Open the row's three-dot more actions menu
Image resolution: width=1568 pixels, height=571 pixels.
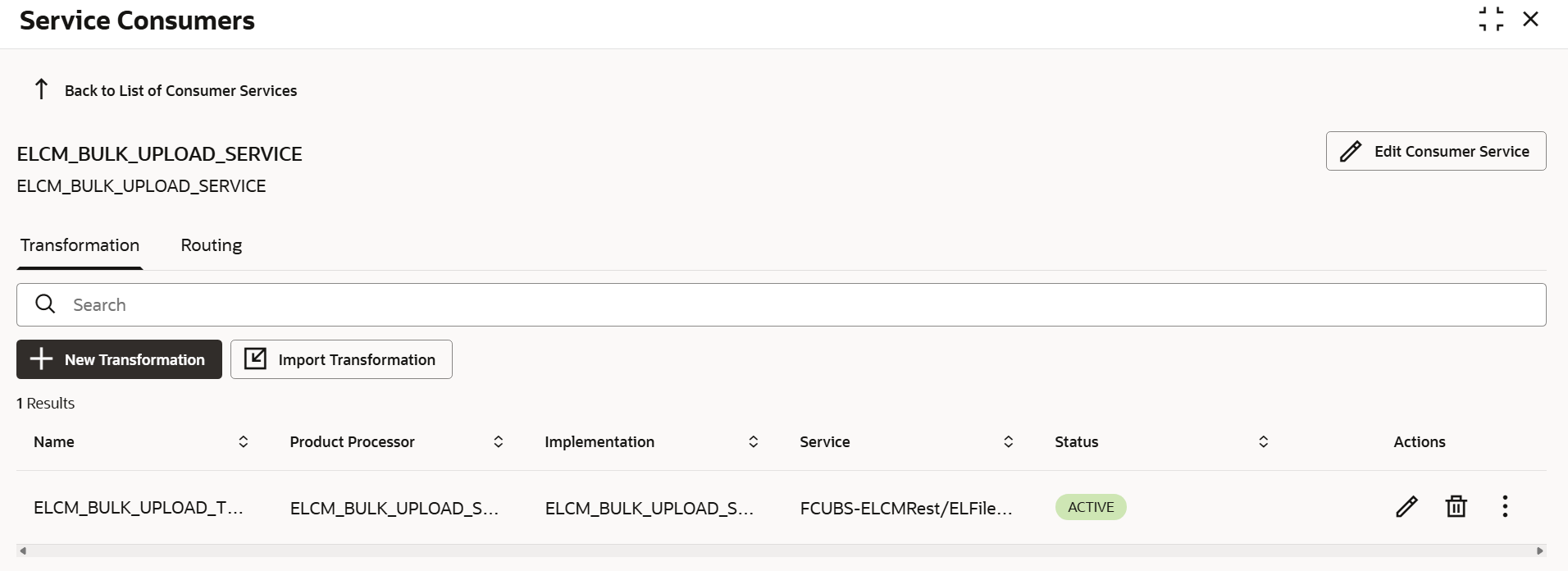click(x=1505, y=507)
